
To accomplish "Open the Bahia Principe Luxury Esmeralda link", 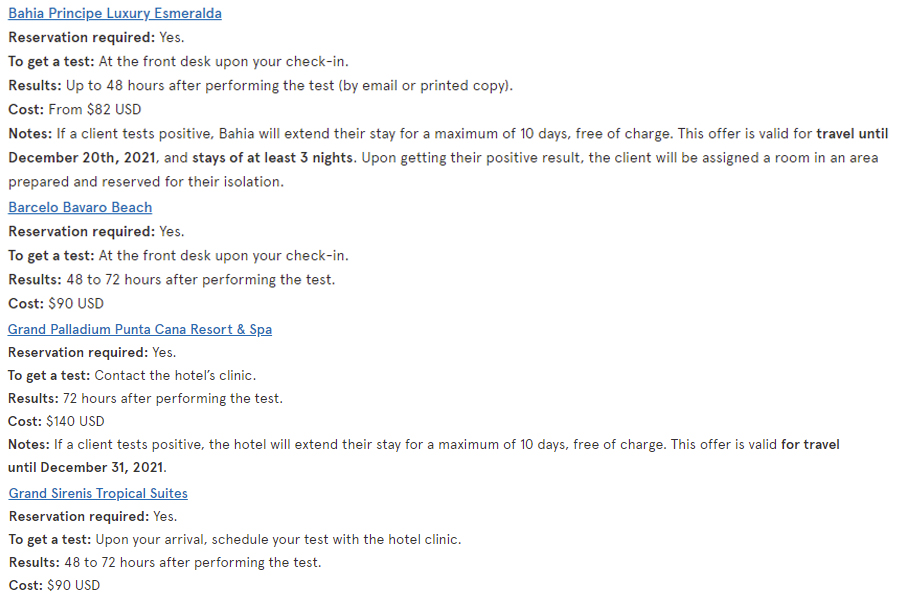I will [115, 13].
